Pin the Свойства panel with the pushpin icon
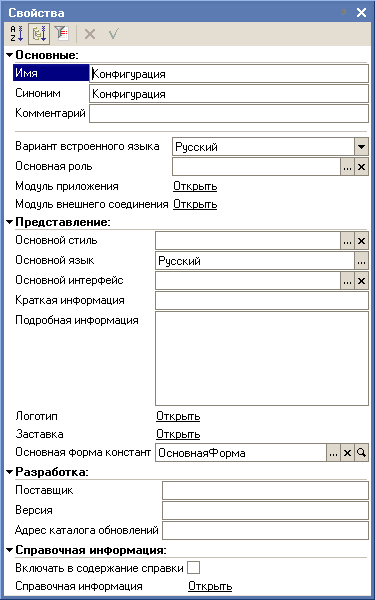The height and width of the screenshot is (600, 375). pyautogui.click(x=344, y=13)
